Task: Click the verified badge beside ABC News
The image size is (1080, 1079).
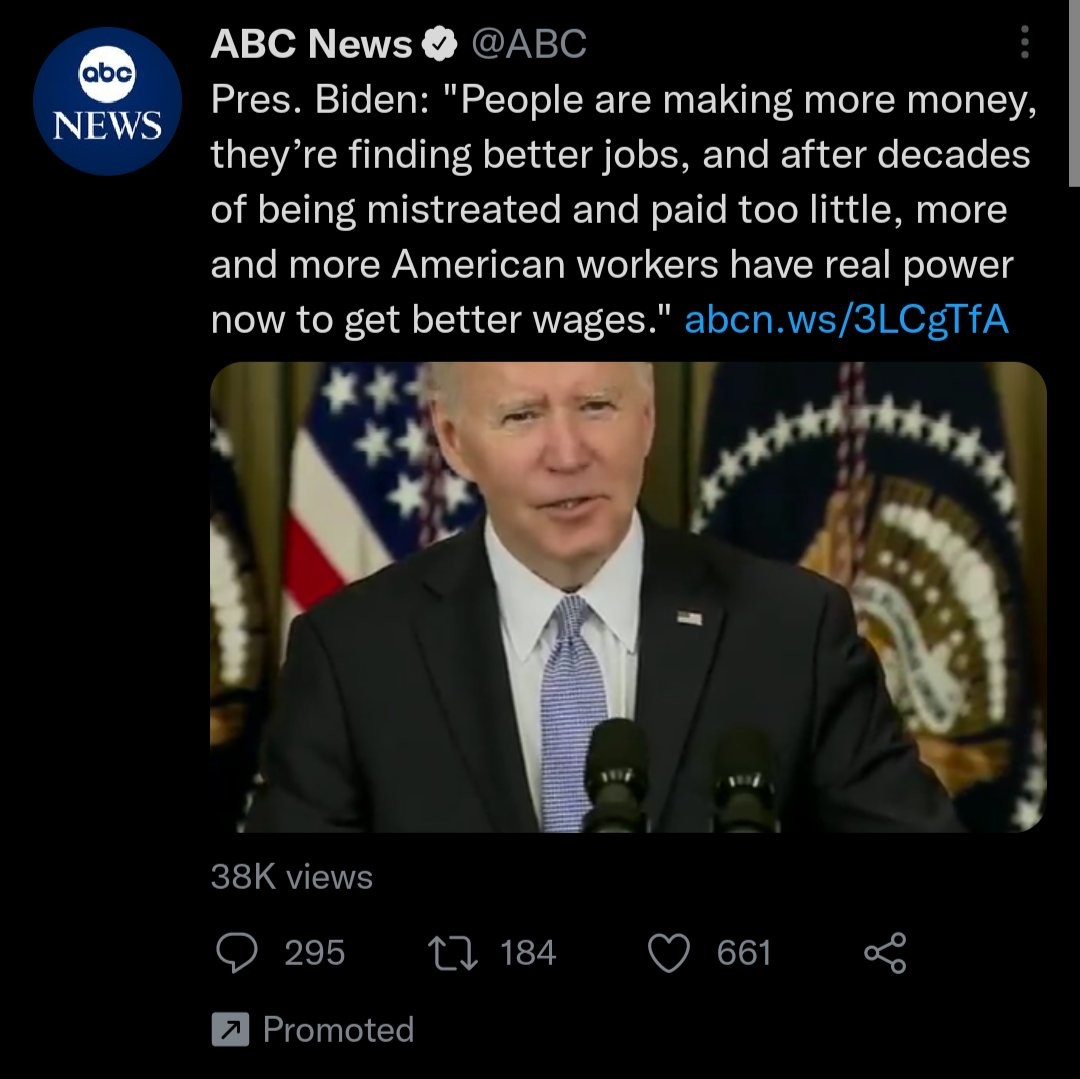Action: [x=437, y=44]
